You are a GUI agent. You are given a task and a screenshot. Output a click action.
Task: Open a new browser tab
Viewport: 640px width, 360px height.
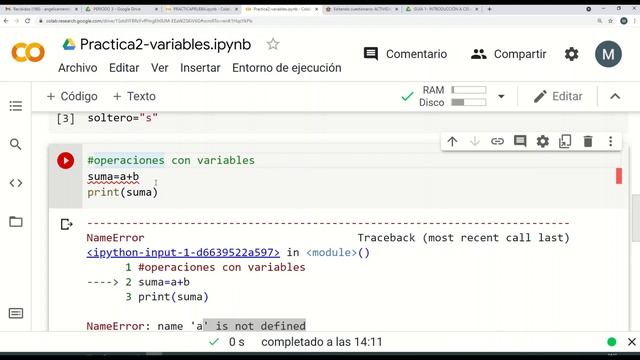click(x=489, y=9)
